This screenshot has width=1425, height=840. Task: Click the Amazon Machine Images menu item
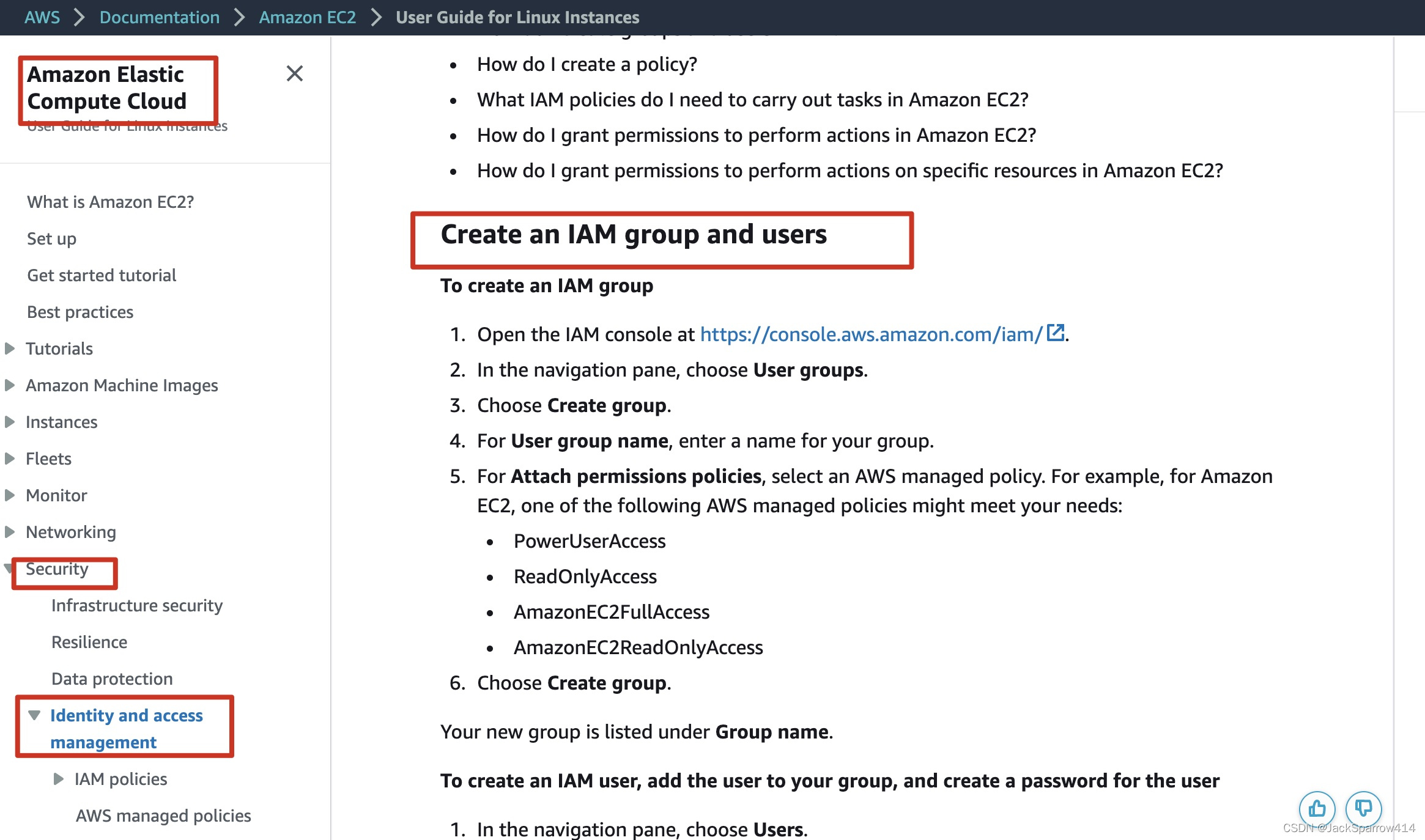coord(122,384)
